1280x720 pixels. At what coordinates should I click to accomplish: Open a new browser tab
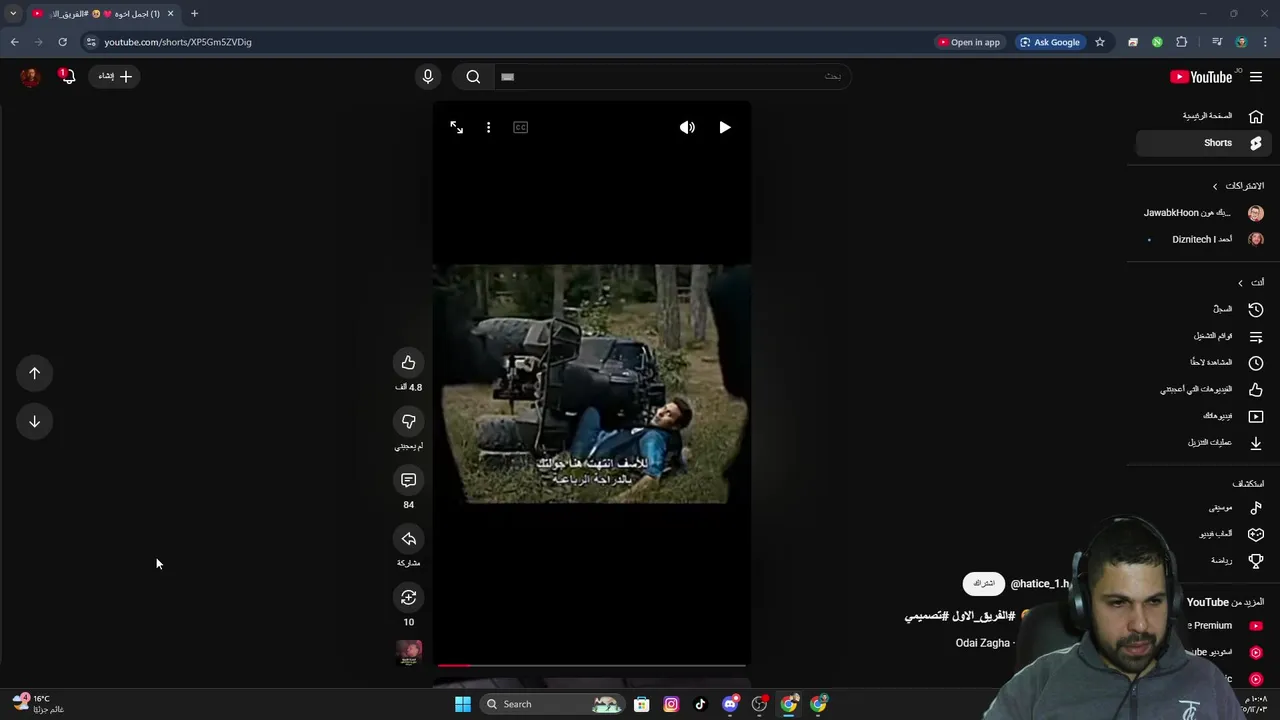194,13
